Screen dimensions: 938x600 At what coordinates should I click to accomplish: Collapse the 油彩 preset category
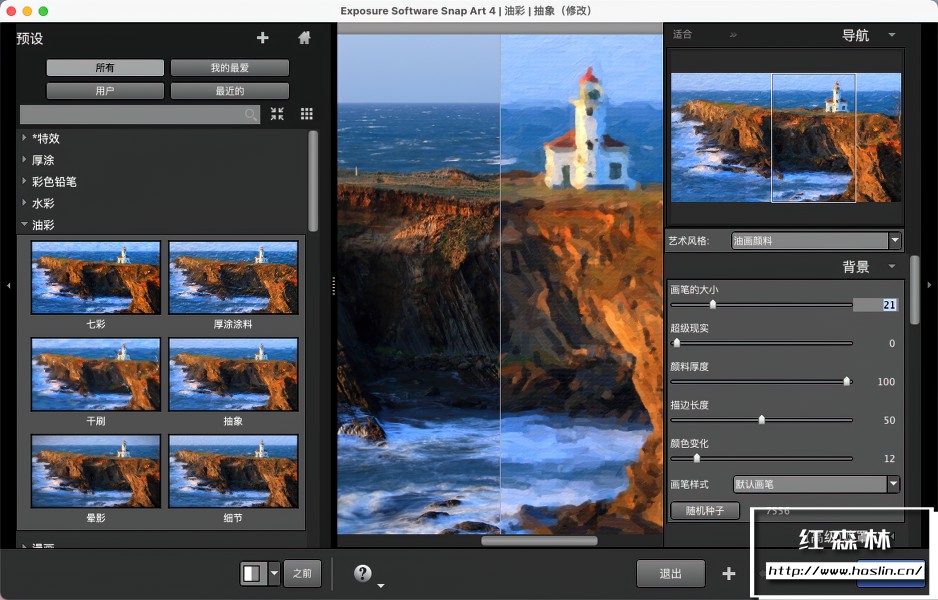point(40,224)
